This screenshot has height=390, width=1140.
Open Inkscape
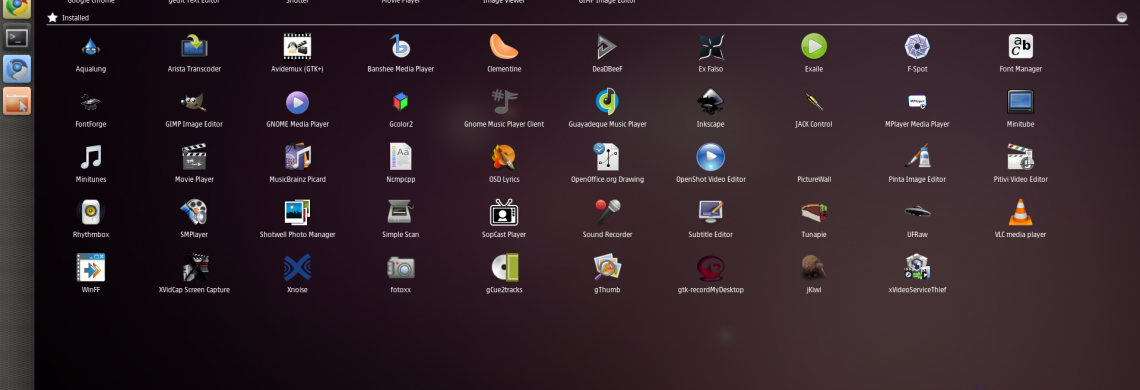coord(710,103)
